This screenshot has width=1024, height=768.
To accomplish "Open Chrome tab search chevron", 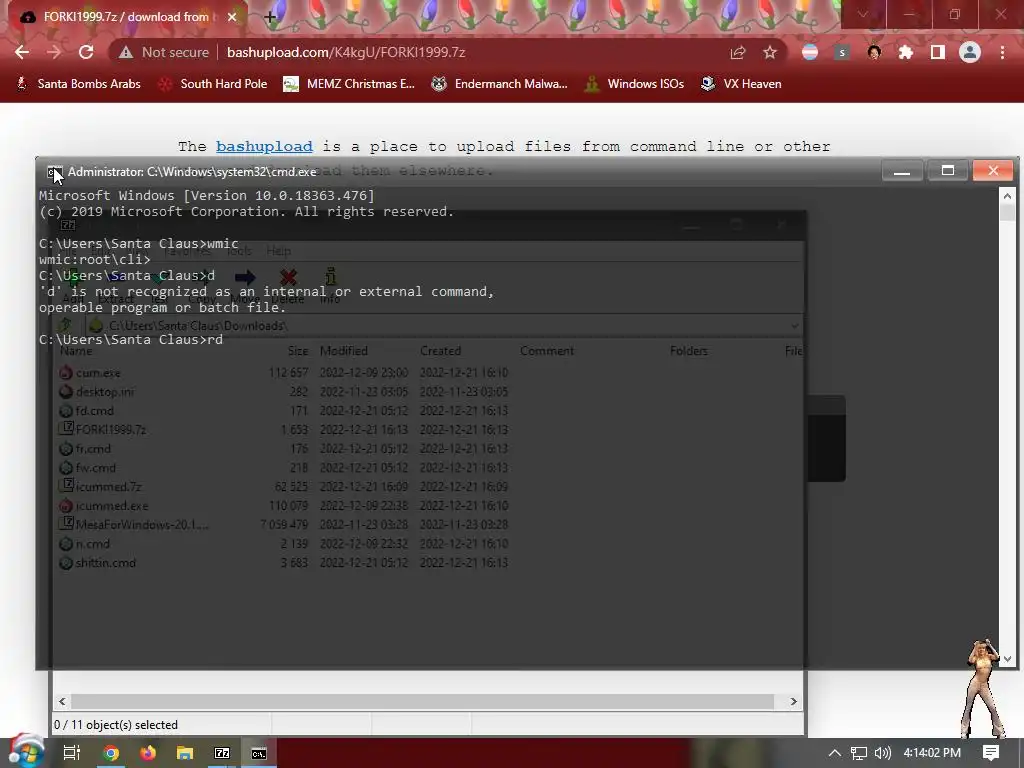I will click(x=863, y=14).
